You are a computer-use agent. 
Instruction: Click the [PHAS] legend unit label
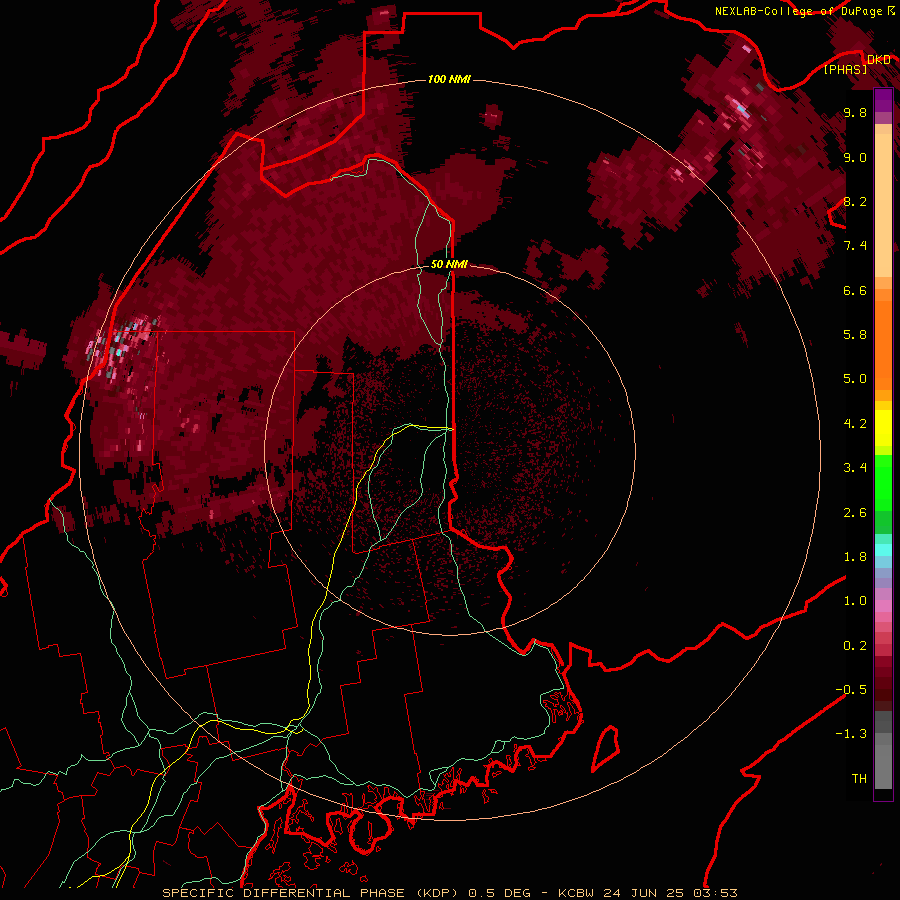pyautogui.click(x=845, y=69)
